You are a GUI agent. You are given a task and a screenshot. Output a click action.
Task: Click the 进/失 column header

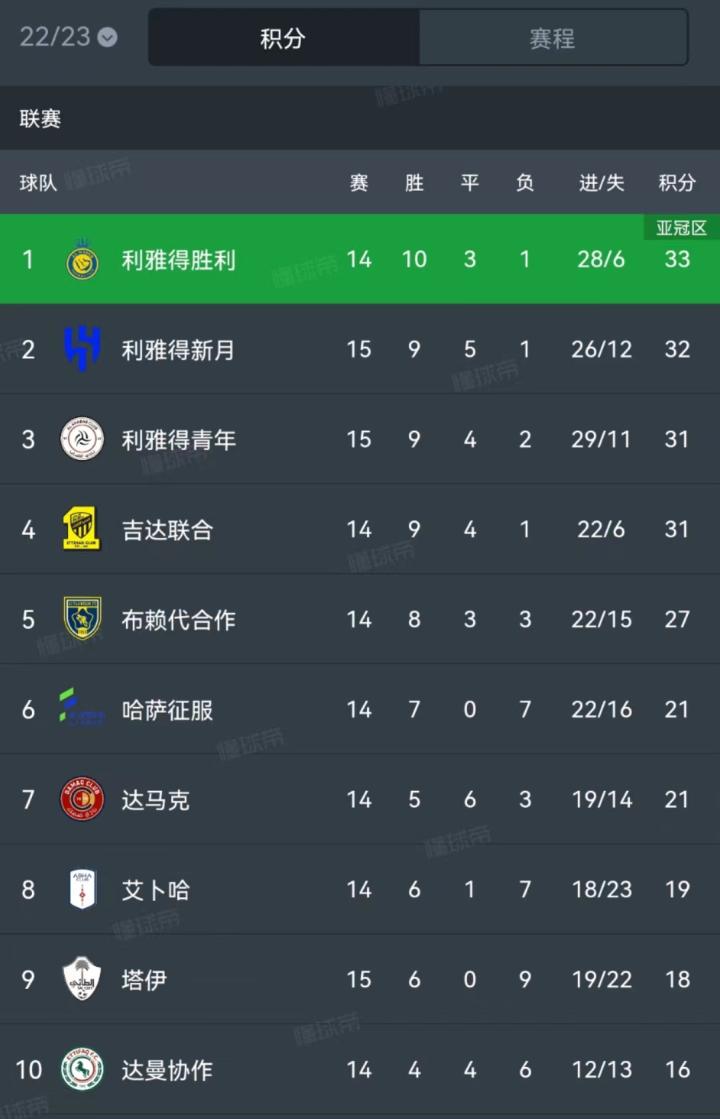[601, 183]
